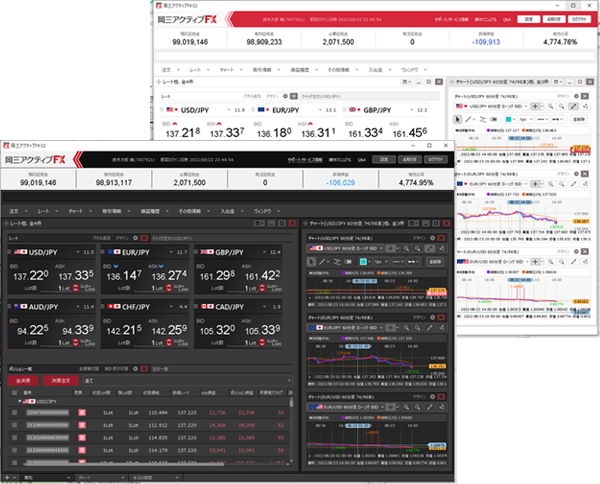Pick the cyan color swatch in dark window
Image resolution: width=600 pixels, height=484 pixels.
pyautogui.click(x=363, y=262)
